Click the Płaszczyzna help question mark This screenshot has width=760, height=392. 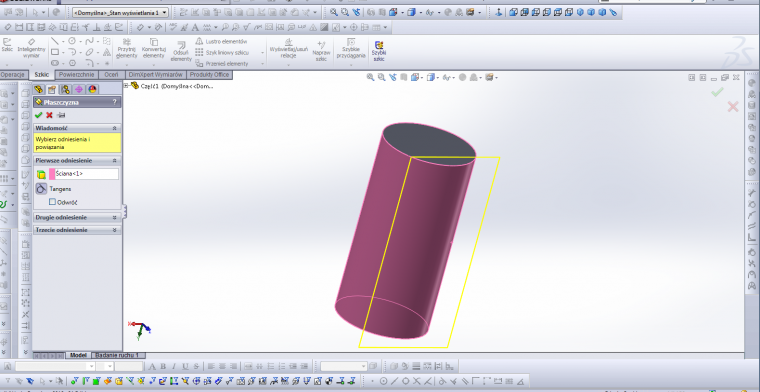[x=114, y=102]
